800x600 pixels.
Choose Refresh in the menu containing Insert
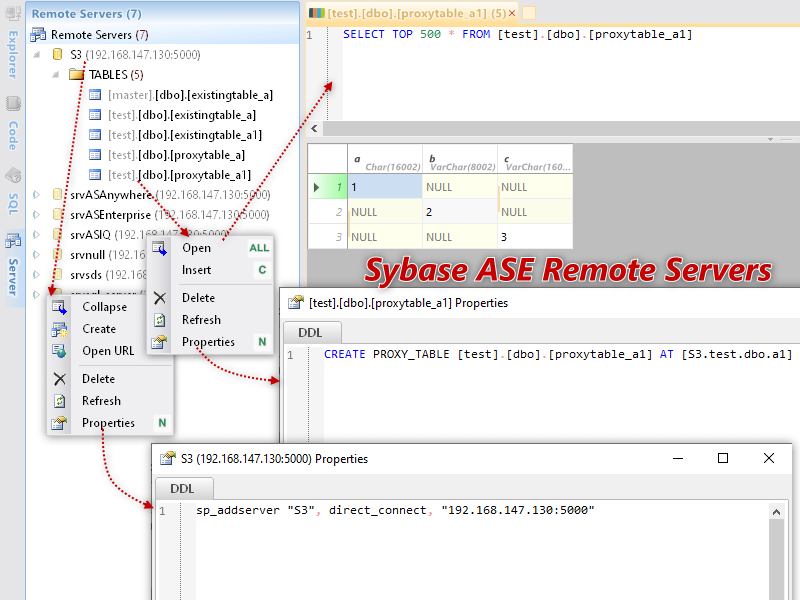[202, 320]
